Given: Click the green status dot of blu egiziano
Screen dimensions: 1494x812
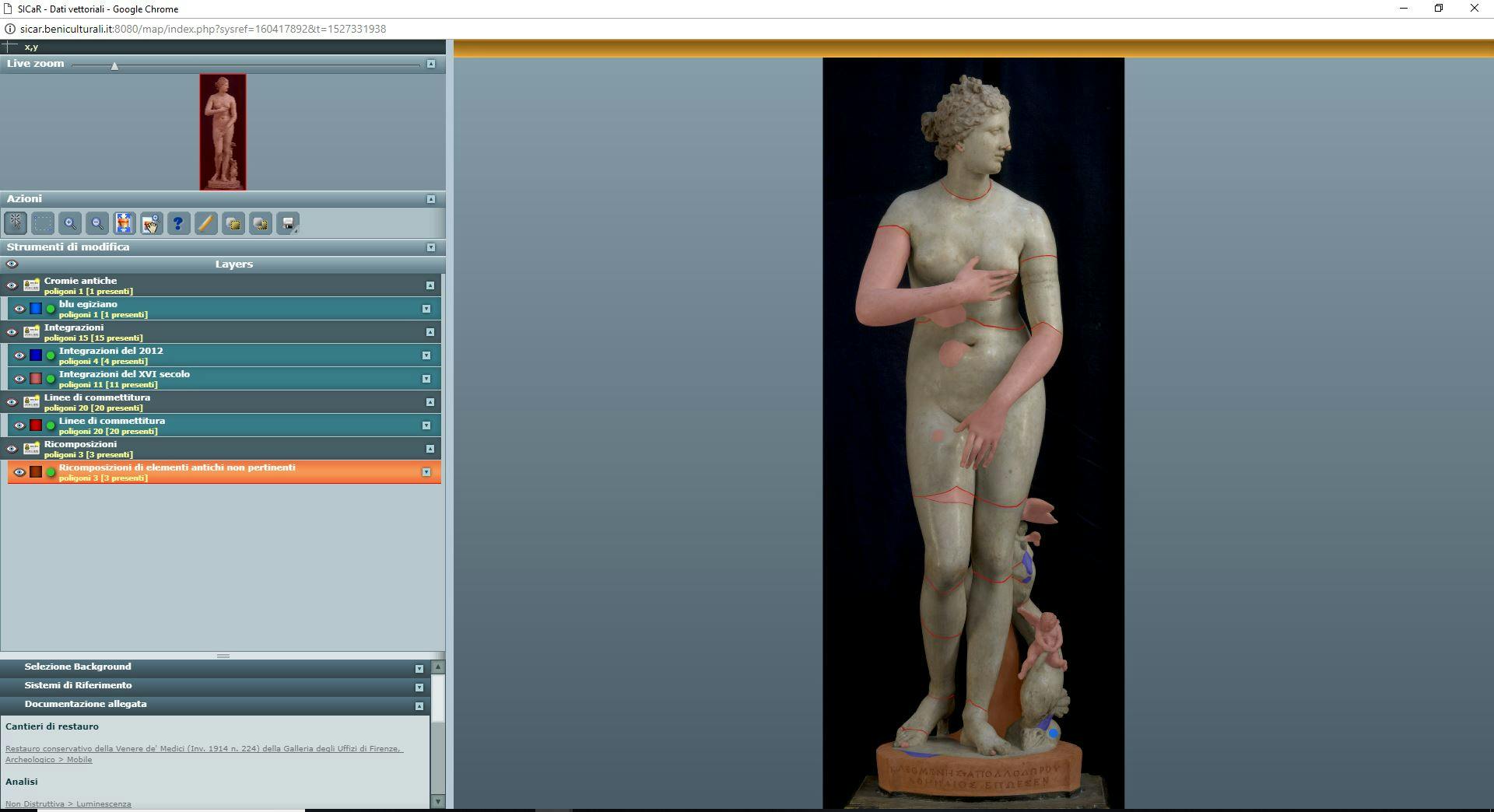Looking at the screenshot, I should pos(51,309).
